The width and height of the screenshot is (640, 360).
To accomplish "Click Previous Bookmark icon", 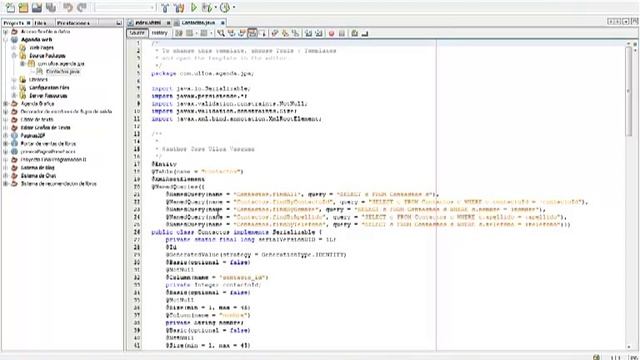I will pos(275,33).
